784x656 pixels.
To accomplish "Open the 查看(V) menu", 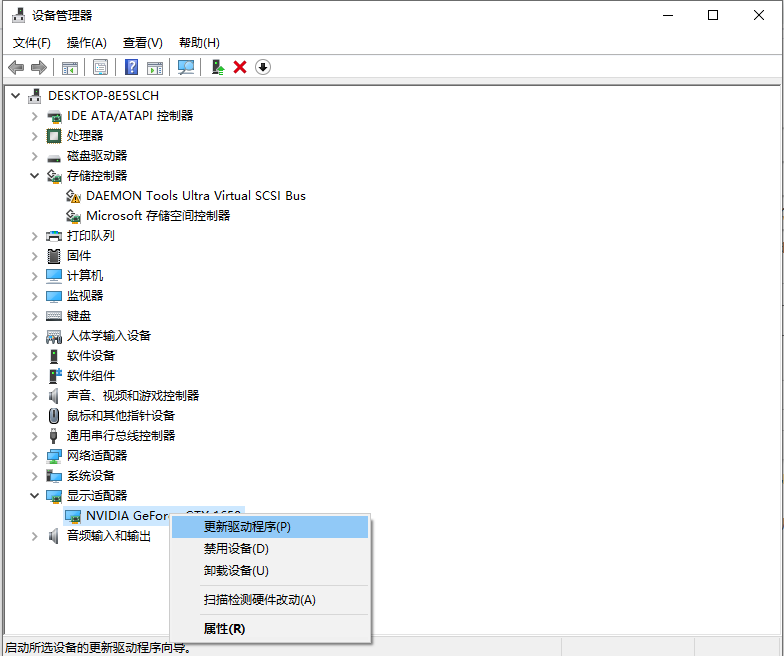I will coord(142,43).
